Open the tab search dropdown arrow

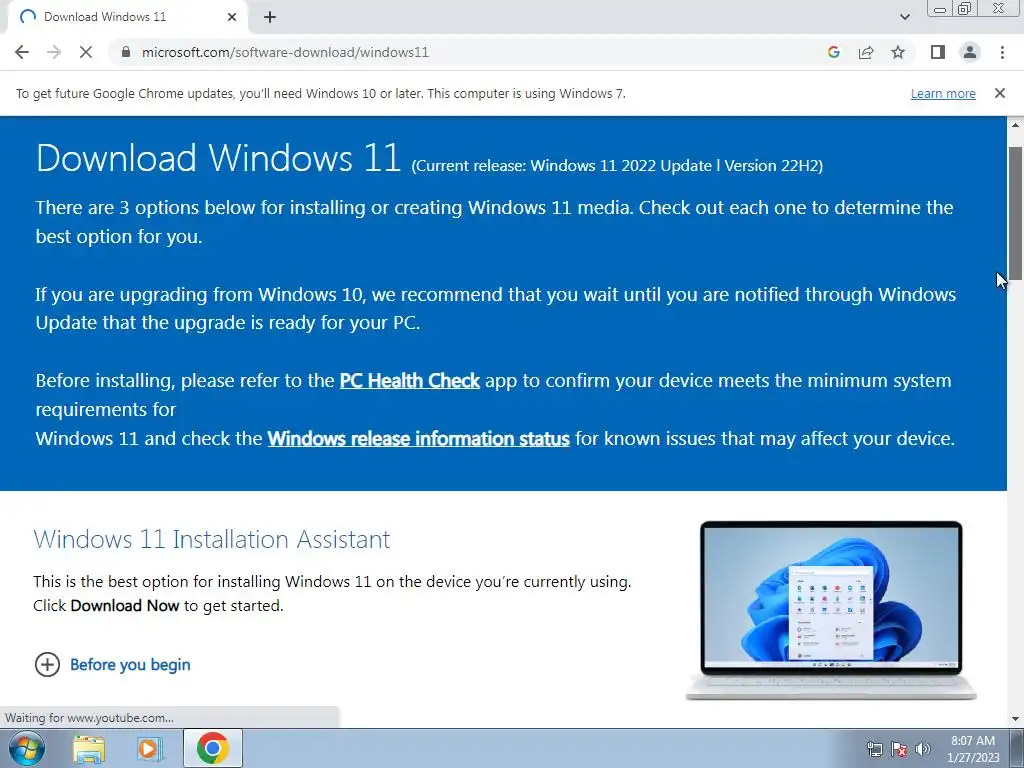904,17
